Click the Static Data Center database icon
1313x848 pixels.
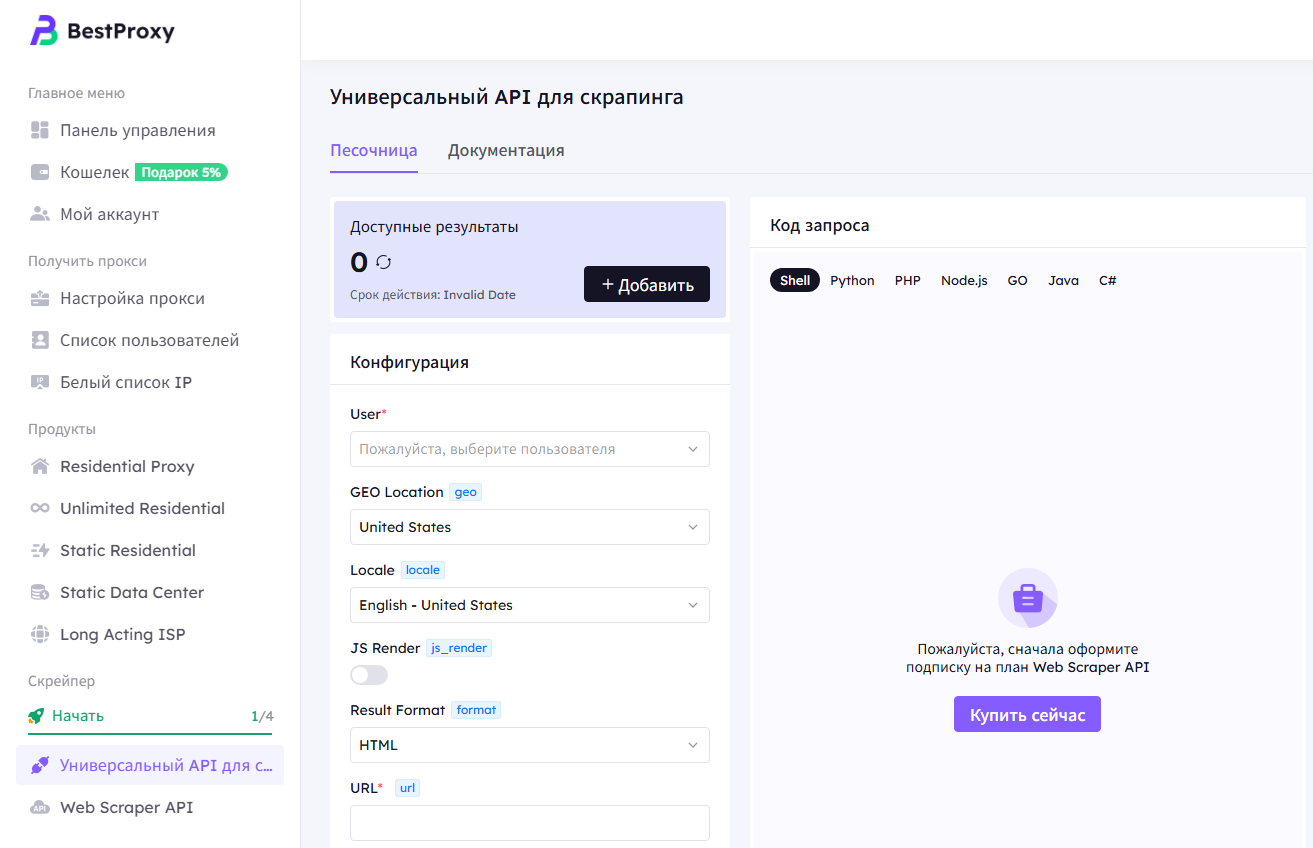point(40,593)
